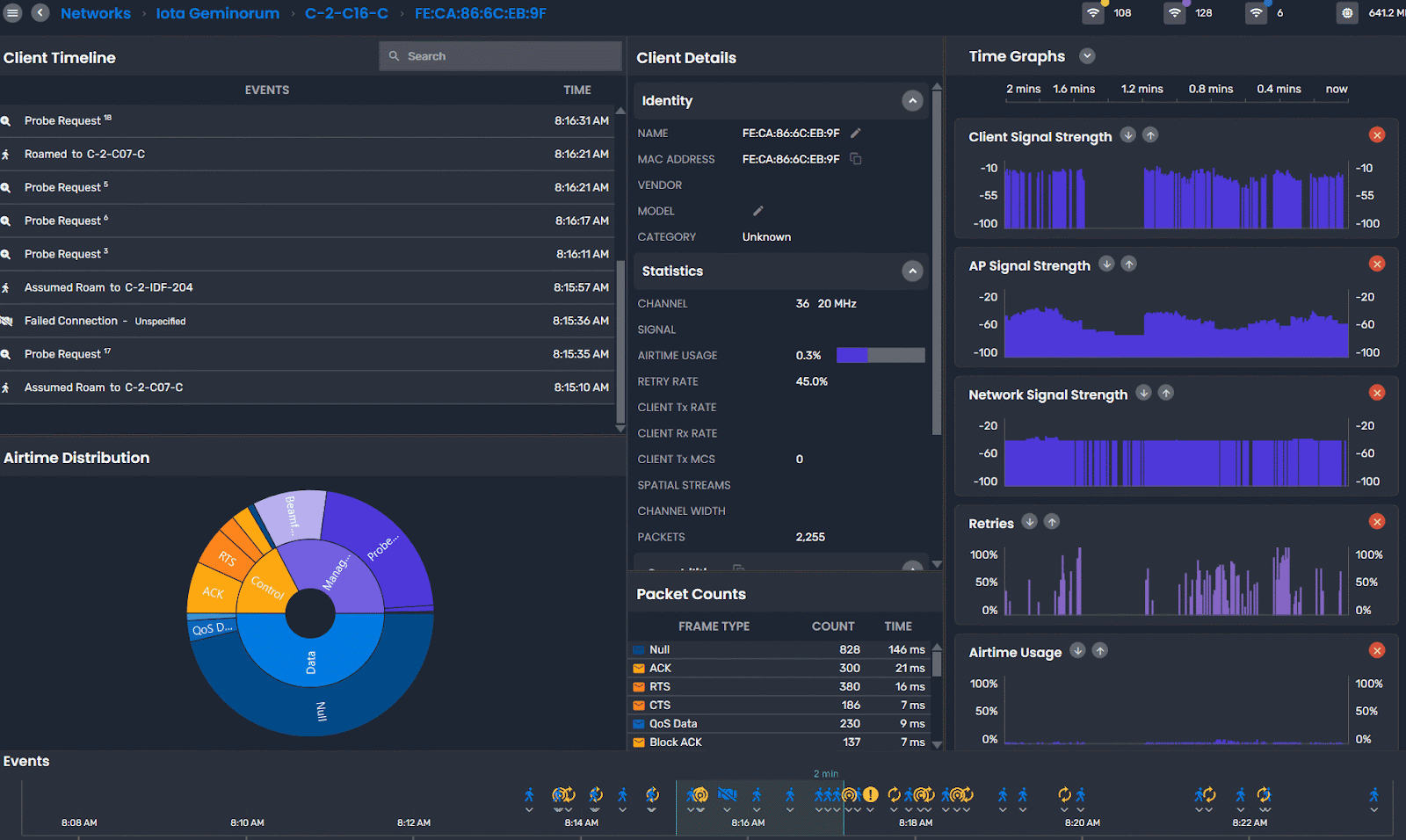Close the Client Signal Strength graph
Viewport: 1406px width, 840px height.
point(1377,134)
